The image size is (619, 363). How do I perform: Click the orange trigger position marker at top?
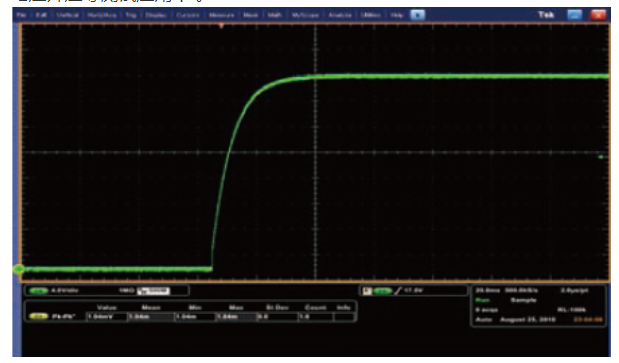coord(221,26)
